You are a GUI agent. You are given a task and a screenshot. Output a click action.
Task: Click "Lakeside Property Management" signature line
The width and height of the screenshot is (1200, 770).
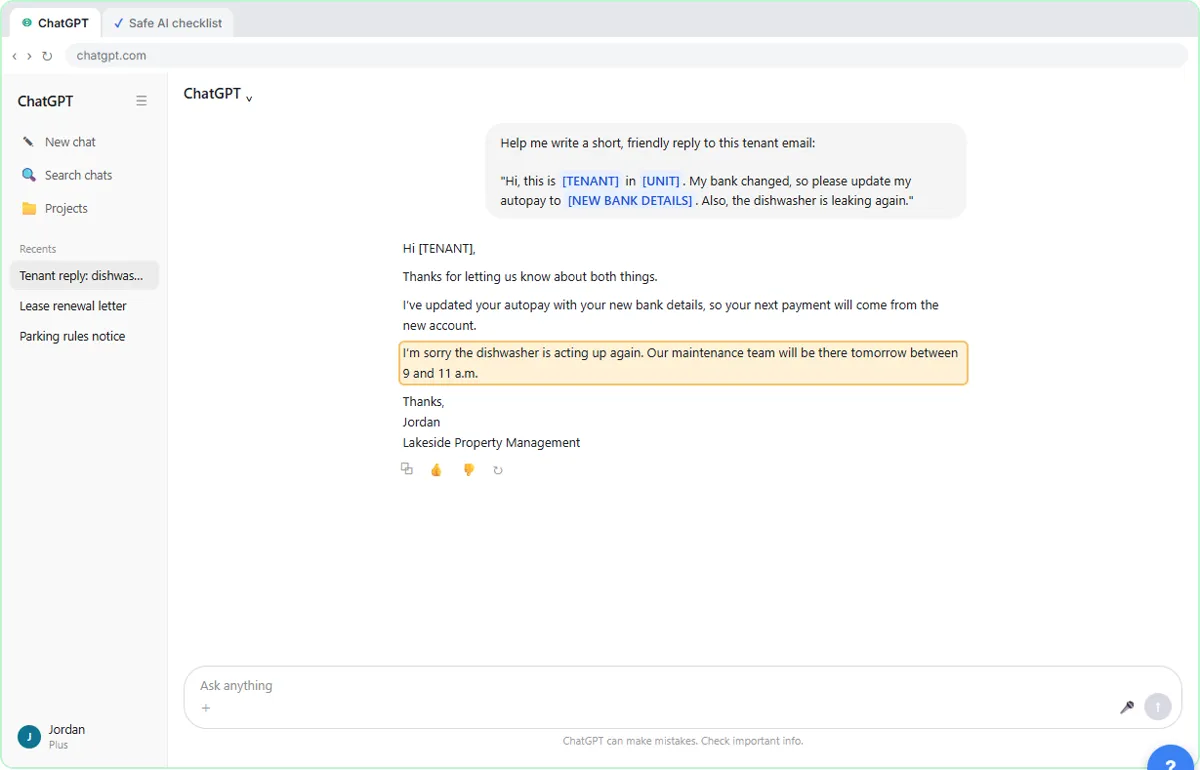coord(491,443)
